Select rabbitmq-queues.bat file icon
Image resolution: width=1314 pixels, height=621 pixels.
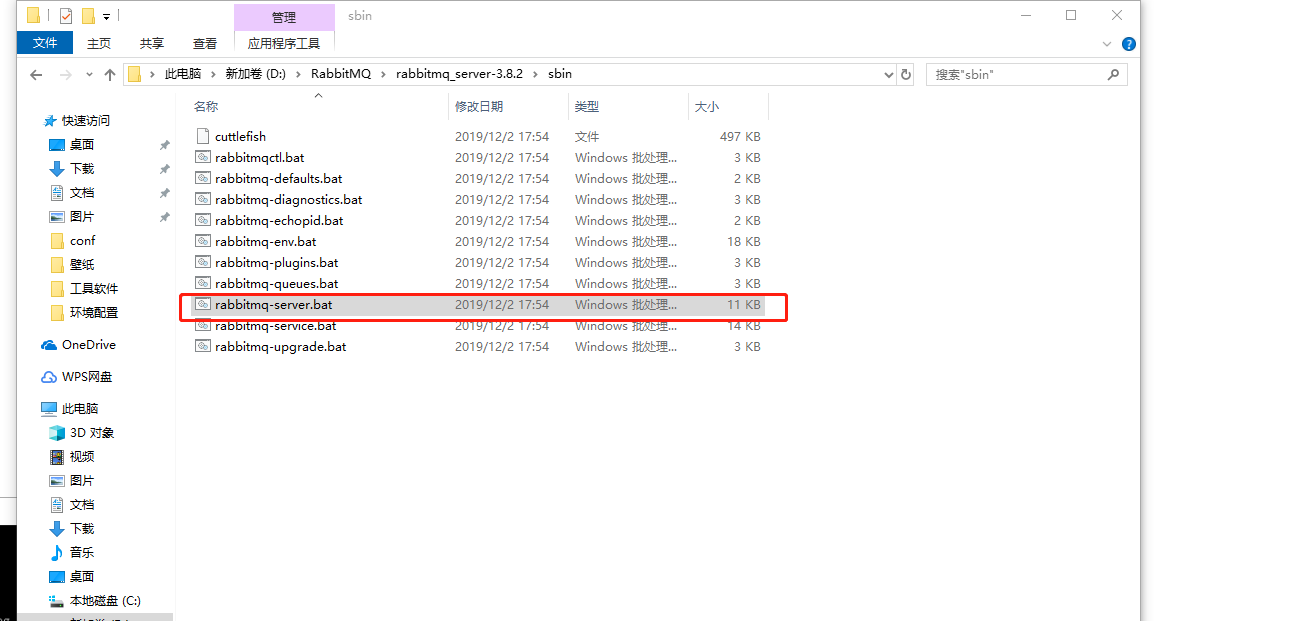click(x=203, y=283)
